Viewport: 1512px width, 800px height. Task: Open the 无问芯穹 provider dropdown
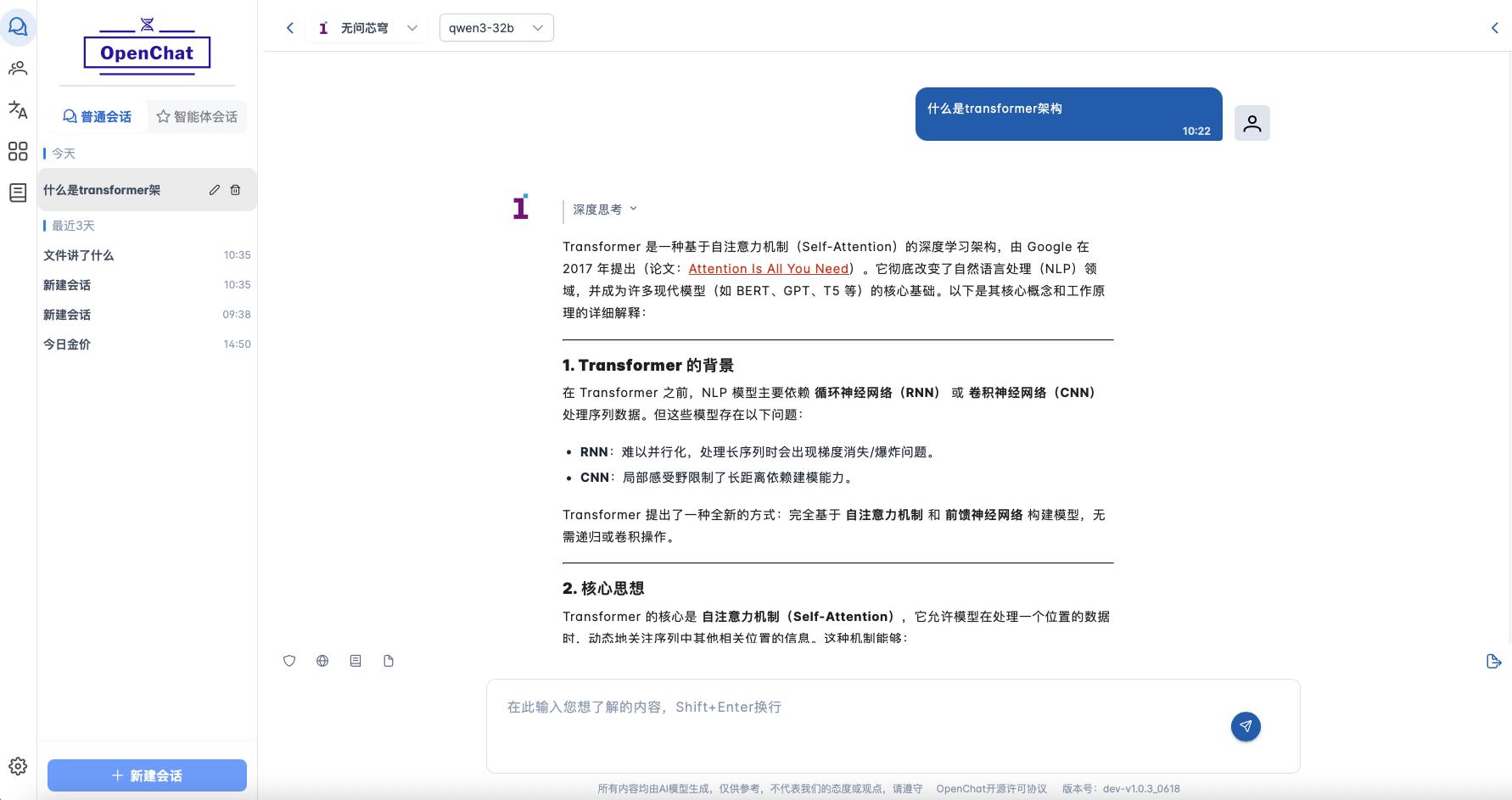(367, 28)
